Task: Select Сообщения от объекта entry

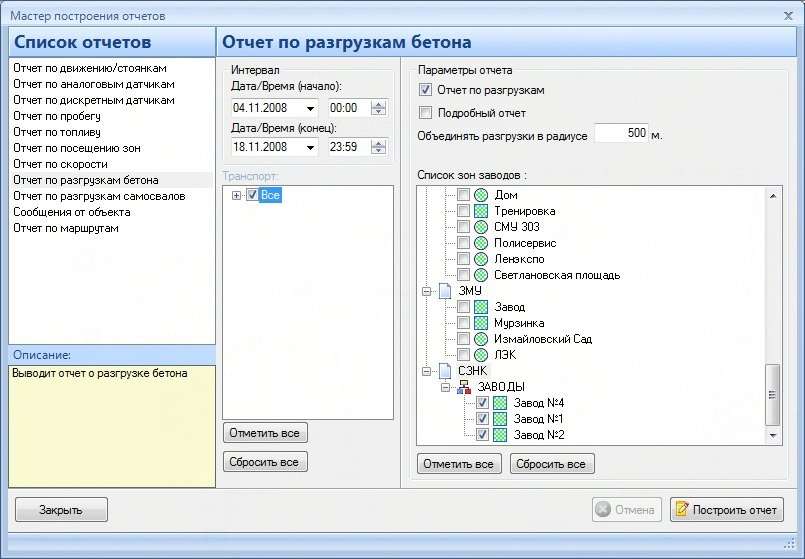Action: click(x=72, y=212)
